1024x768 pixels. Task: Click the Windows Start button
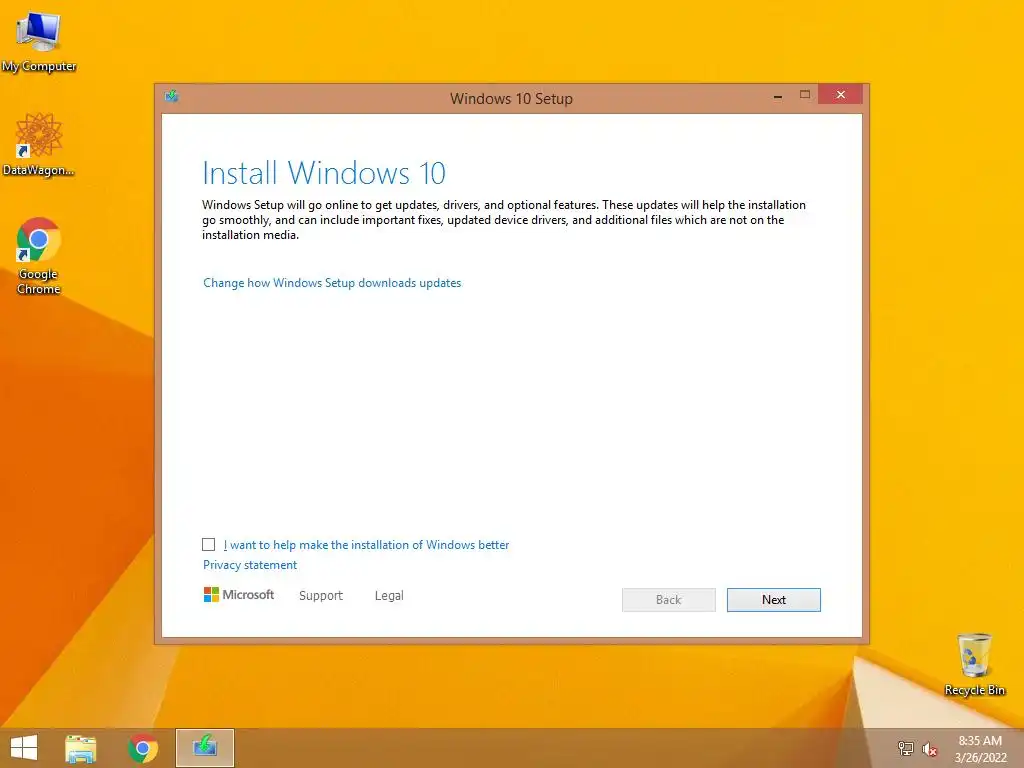[24, 748]
